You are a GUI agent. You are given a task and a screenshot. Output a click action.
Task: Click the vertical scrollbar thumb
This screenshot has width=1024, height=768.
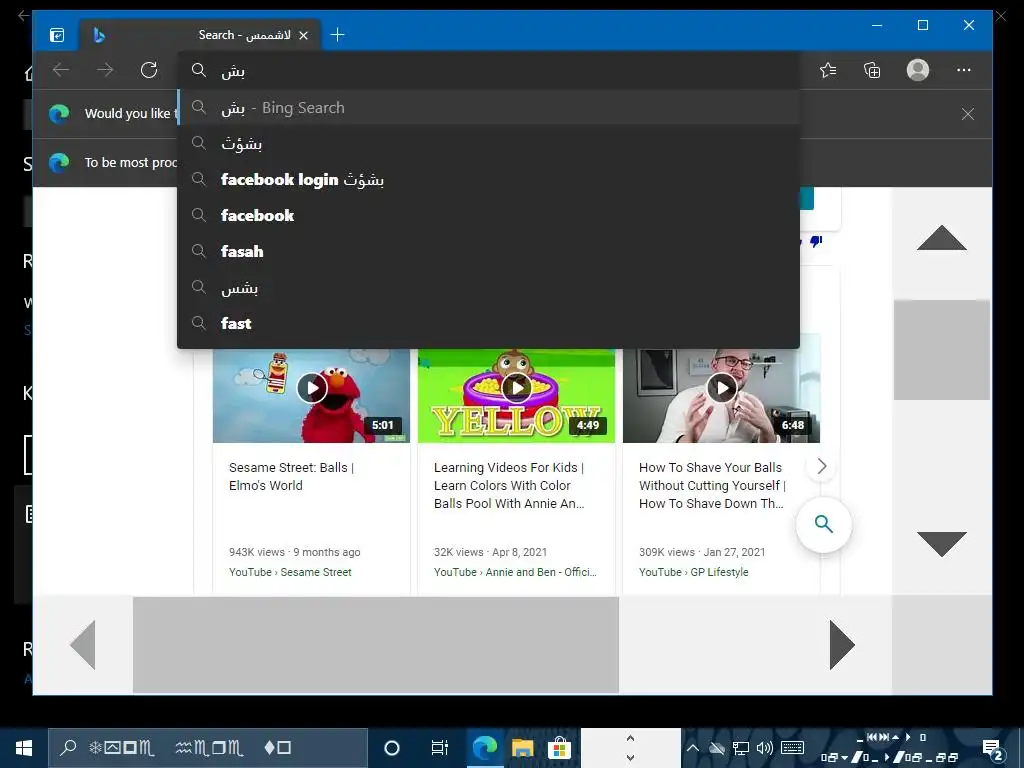click(942, 349)
